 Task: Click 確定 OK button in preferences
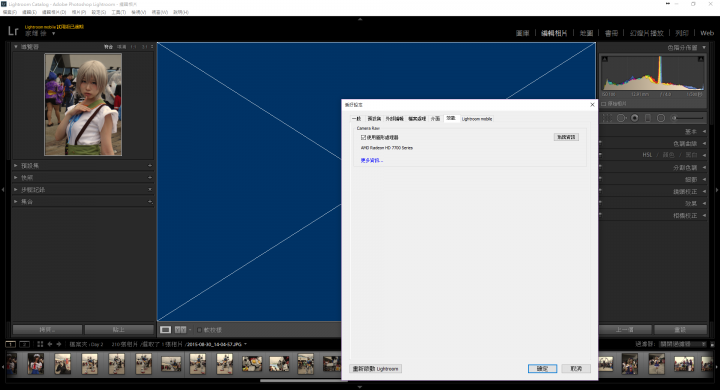click(x=542, y=369)
